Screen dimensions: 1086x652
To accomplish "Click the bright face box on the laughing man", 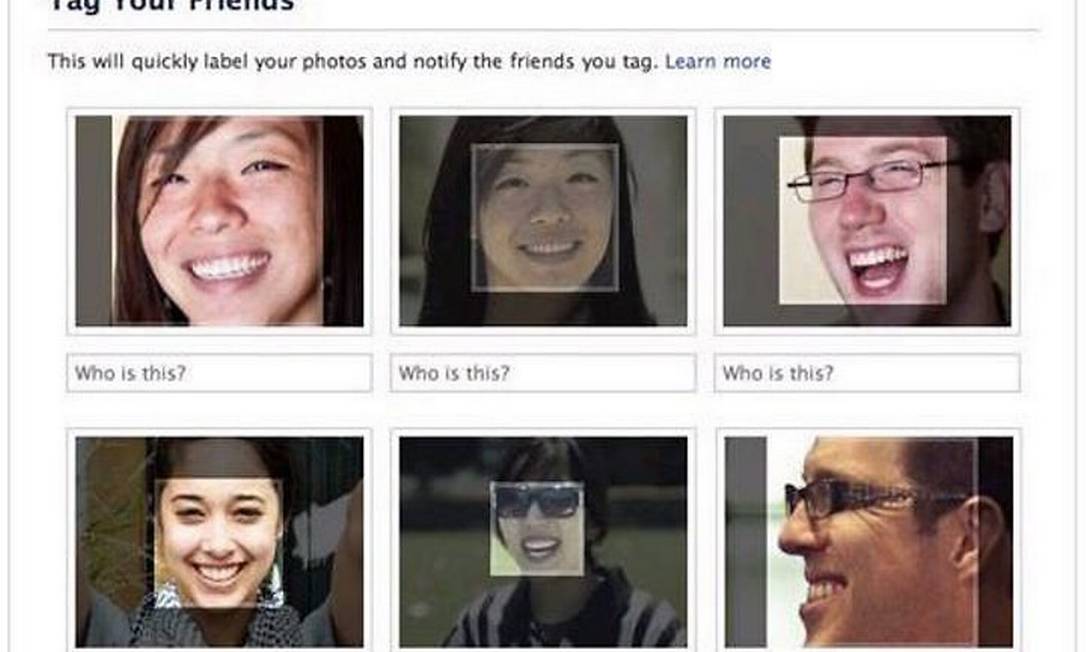I will click(x=863, y=220).
